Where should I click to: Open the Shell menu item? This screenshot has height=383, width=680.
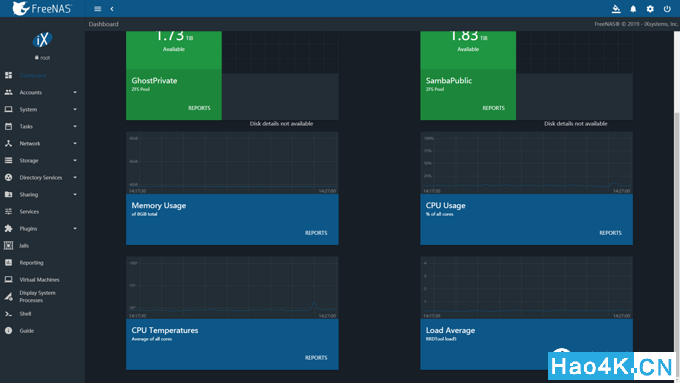pos(25,314)
